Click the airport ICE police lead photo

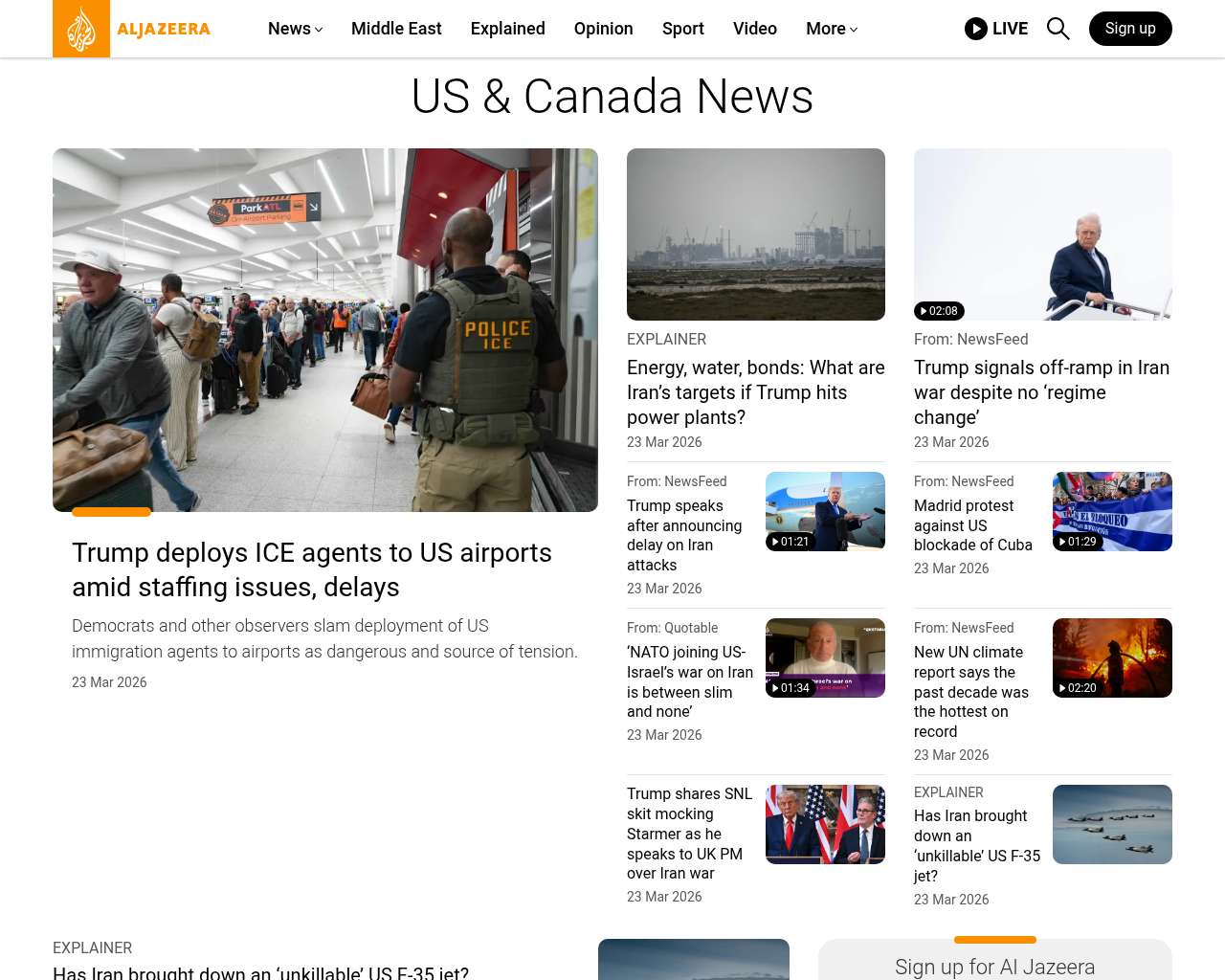pos(325,330)
